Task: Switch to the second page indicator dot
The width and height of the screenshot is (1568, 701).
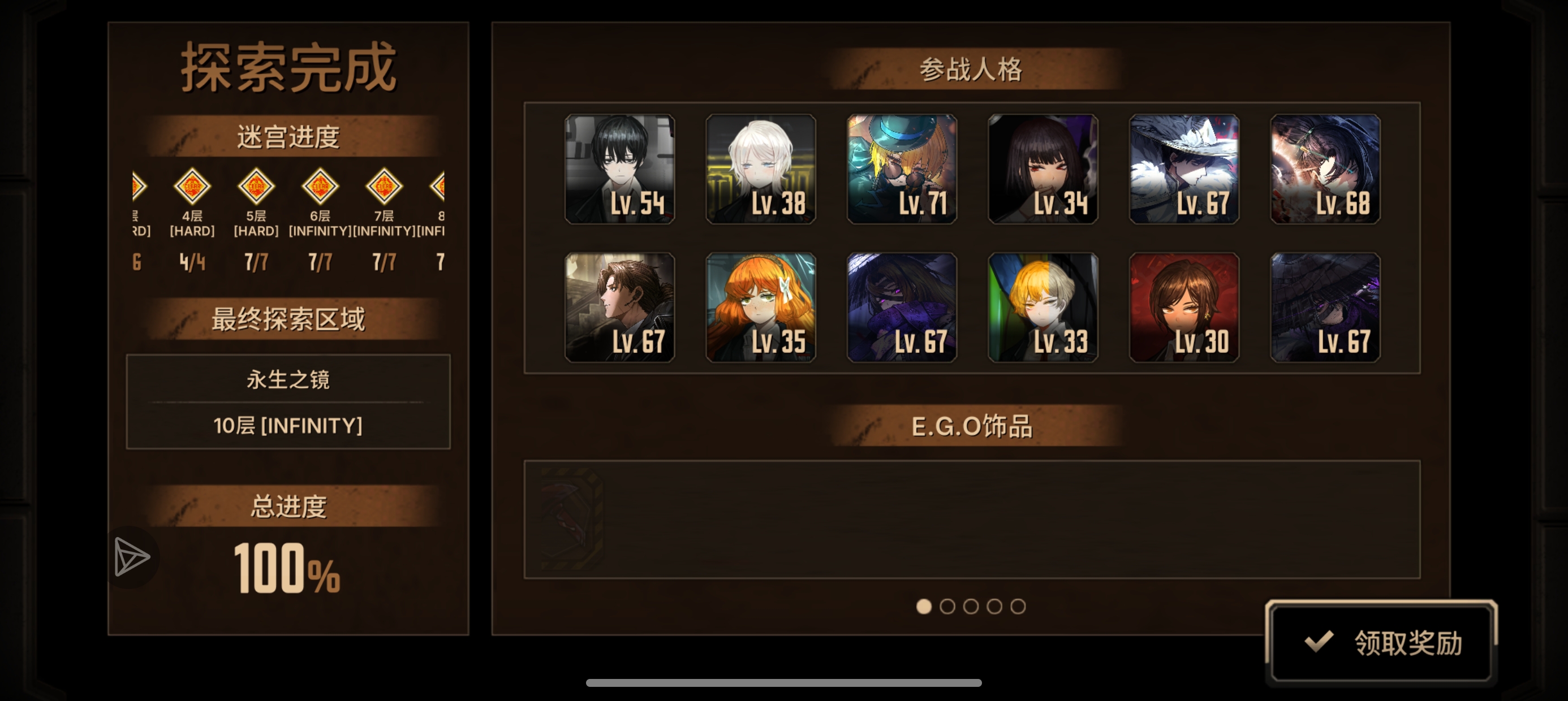Action: [x=947, y=606]
